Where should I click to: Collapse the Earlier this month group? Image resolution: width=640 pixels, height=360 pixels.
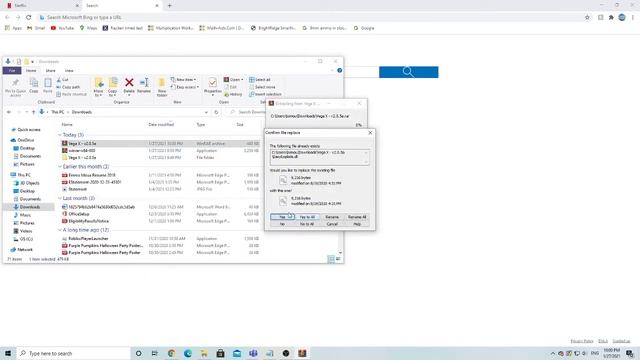[60, 167]
